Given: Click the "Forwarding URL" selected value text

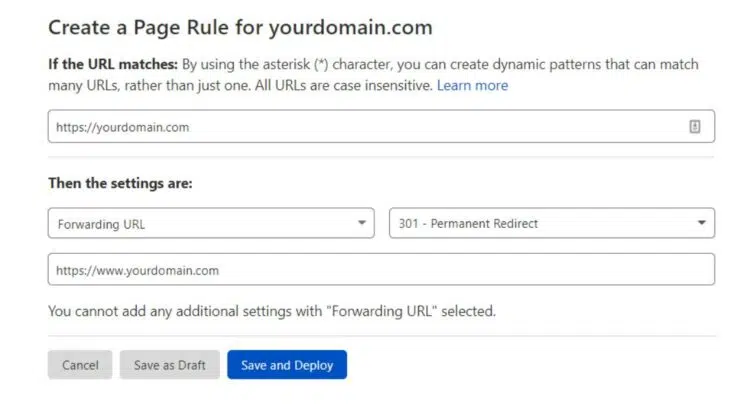Looking at the screenshot, I should pos(100,224).
